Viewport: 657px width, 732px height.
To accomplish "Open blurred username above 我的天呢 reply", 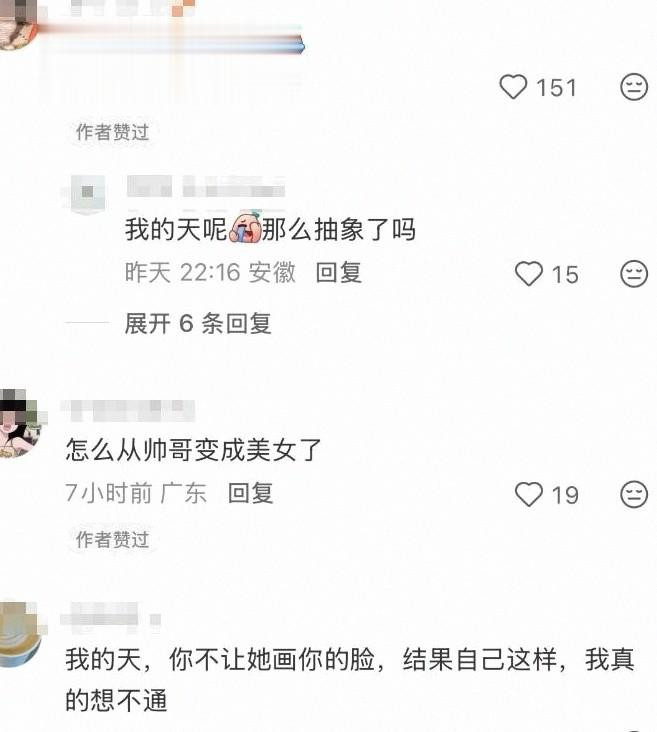I will (205, 186).
